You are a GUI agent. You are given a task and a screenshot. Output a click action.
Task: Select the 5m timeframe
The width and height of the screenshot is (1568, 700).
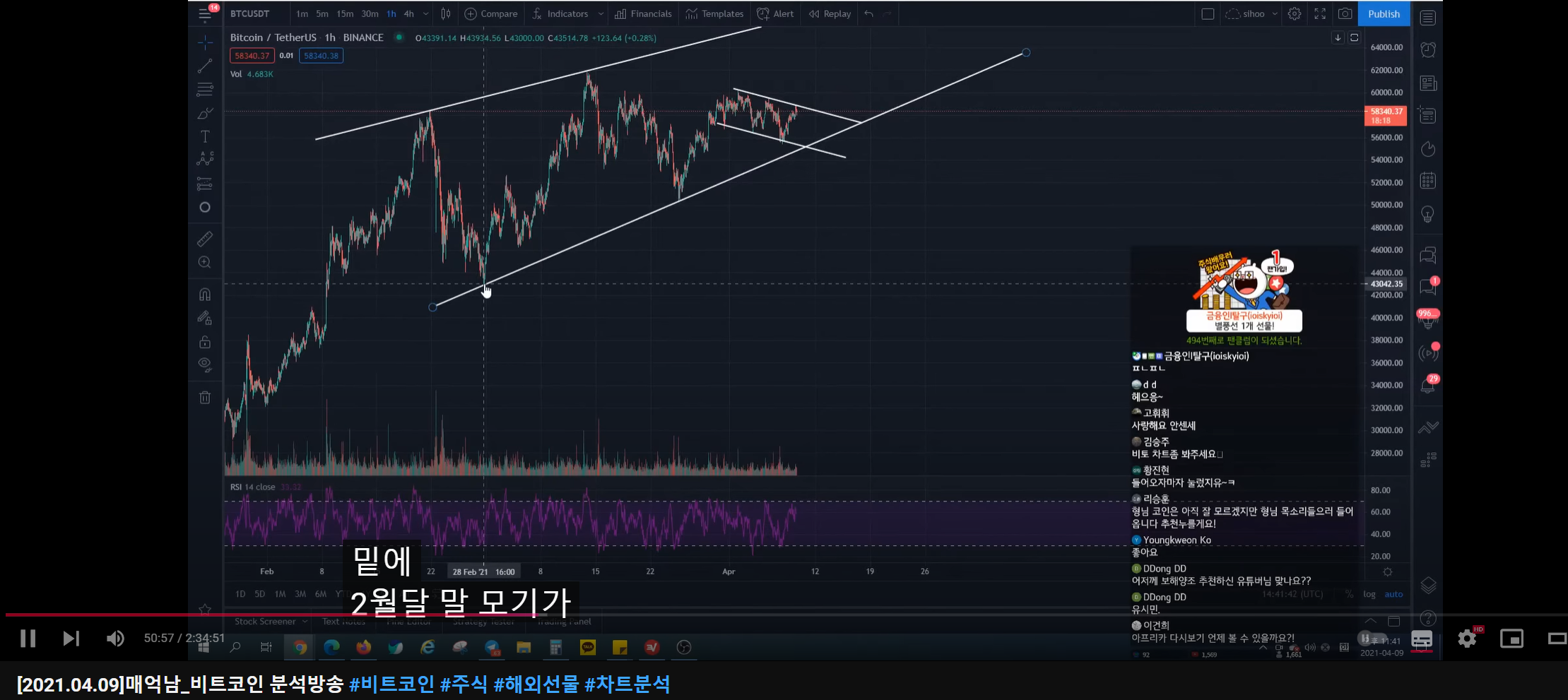[x=322, y=13]
